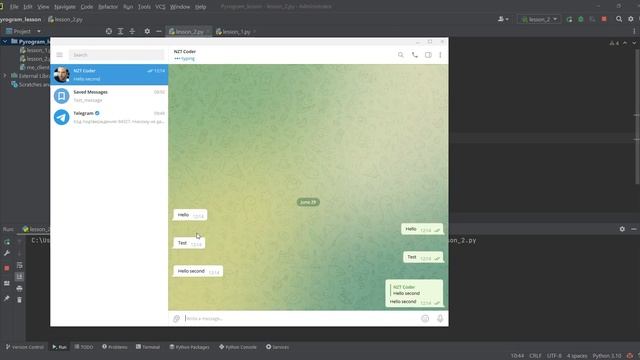Toggle the chat info side panel
The height and width of the screenshot is (360, 640).
[x=428, y=55]
